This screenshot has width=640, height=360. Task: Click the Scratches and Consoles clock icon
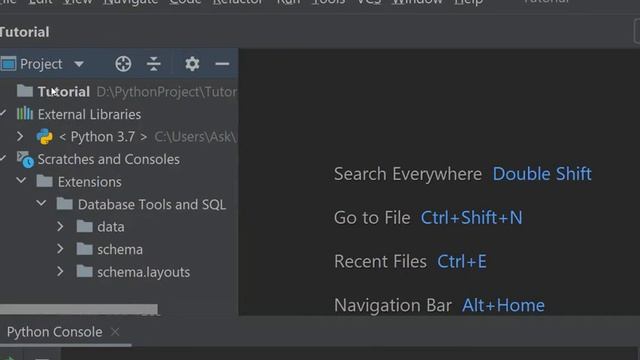[25, 159]
